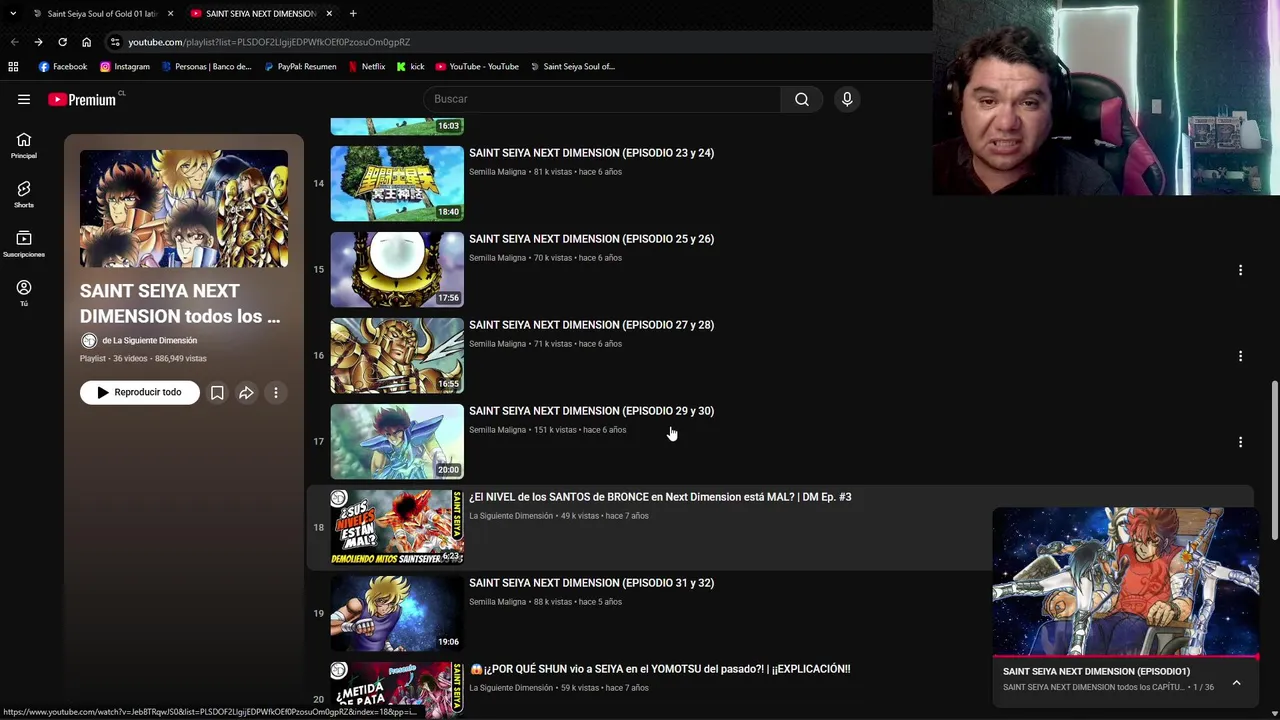Open Facebook bookmark

click(x=62, y=67)
